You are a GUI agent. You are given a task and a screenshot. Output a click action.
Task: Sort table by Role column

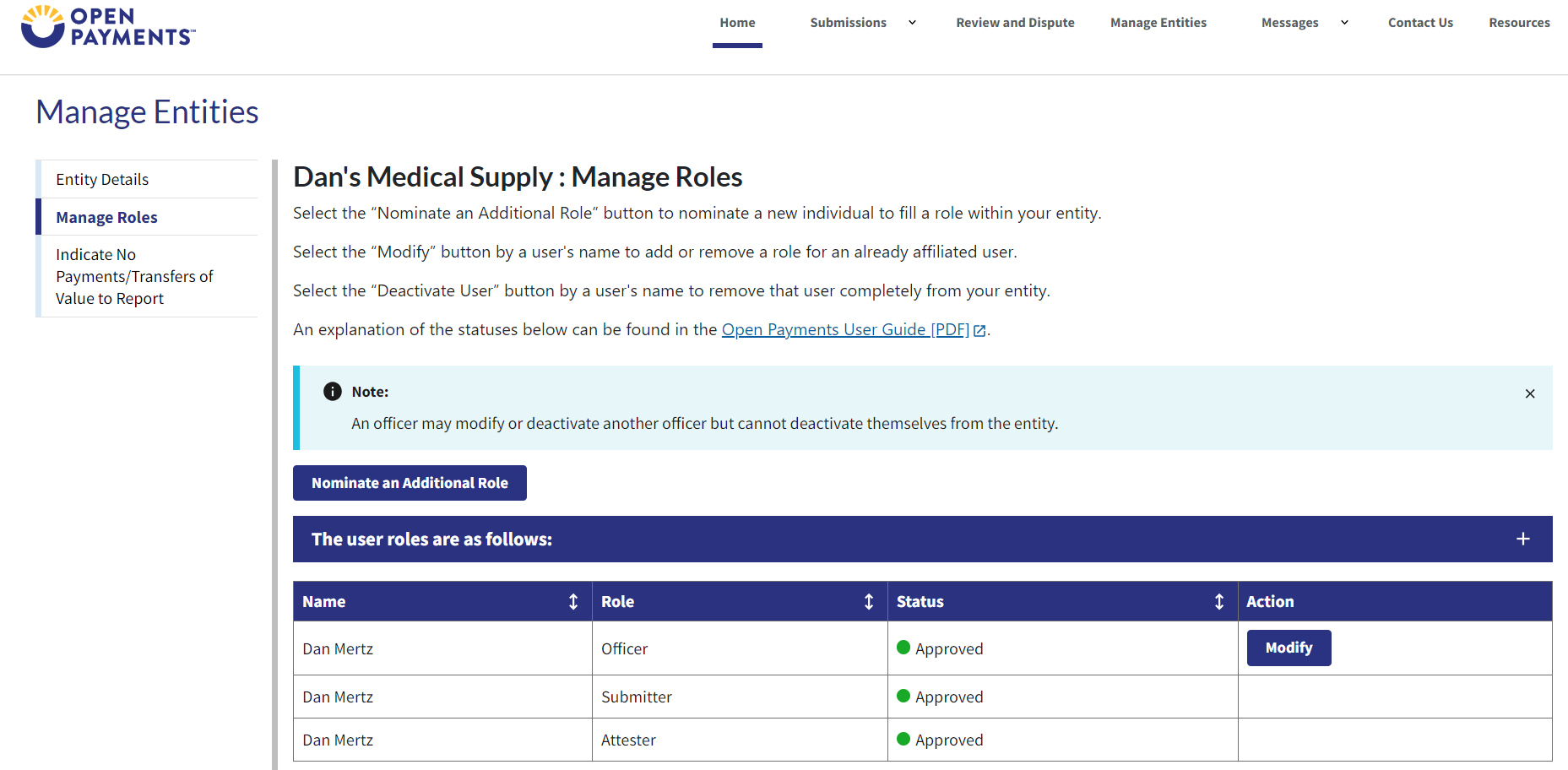click(869, 602)
